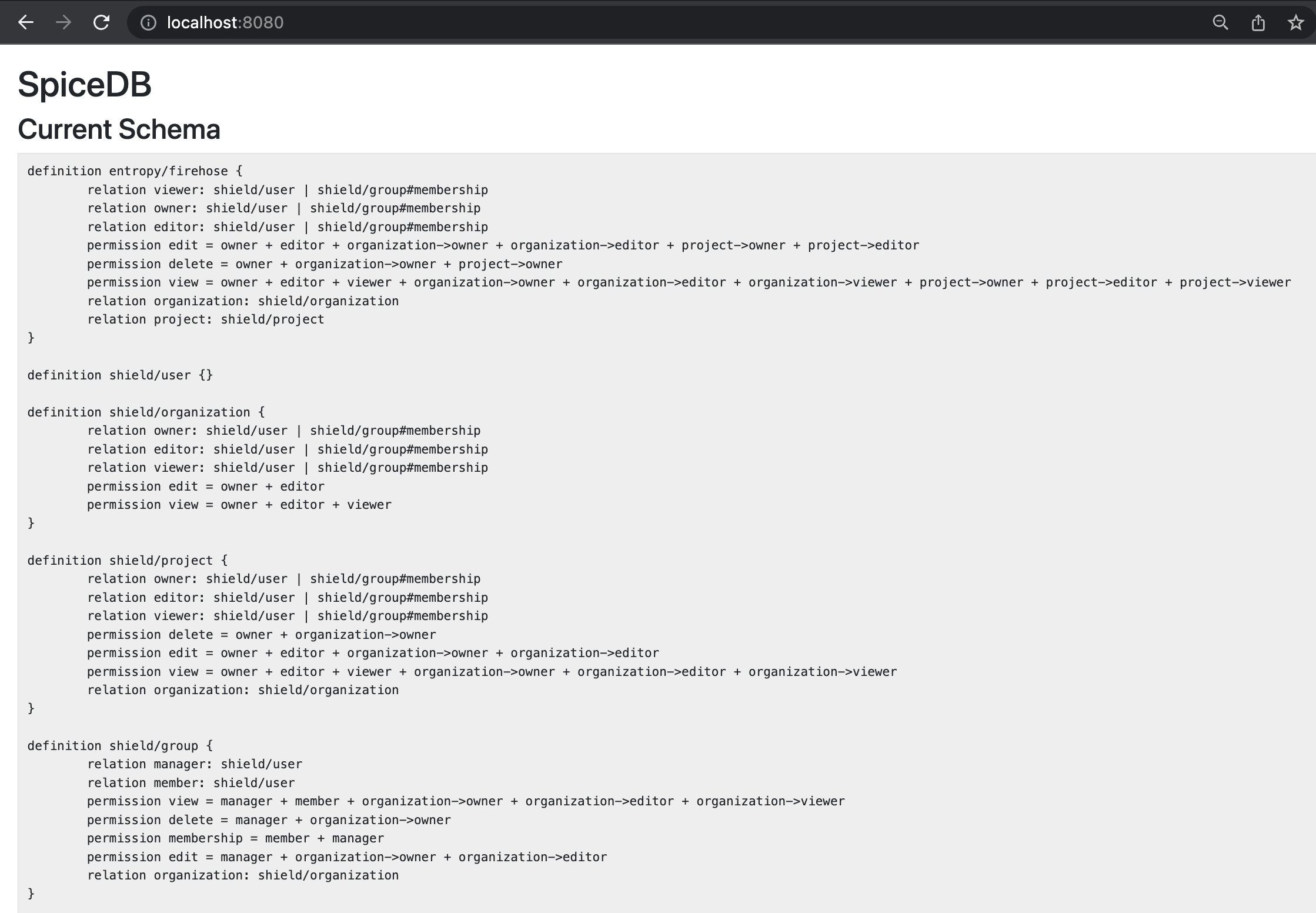The width and height of the screenshot is (1316, 913).
Task: Click shield/organization "relation viewer" line
Action: click(288, 468)
